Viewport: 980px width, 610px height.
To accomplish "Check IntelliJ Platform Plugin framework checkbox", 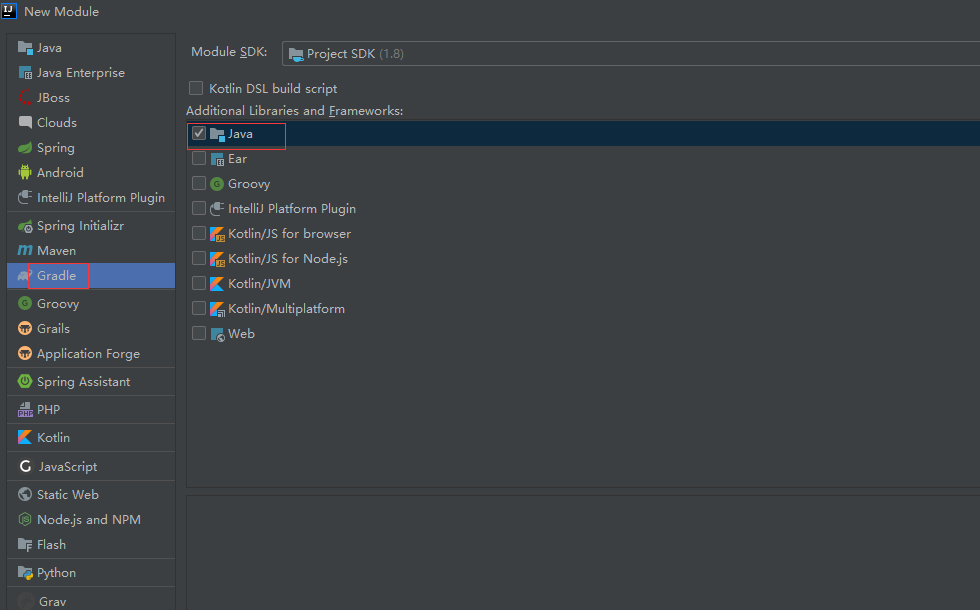I will [199, 208].
